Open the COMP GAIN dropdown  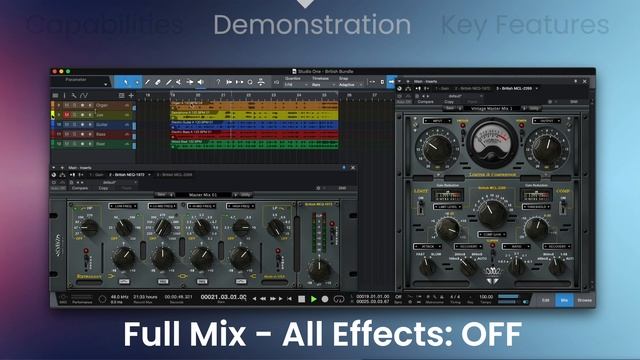492,234
